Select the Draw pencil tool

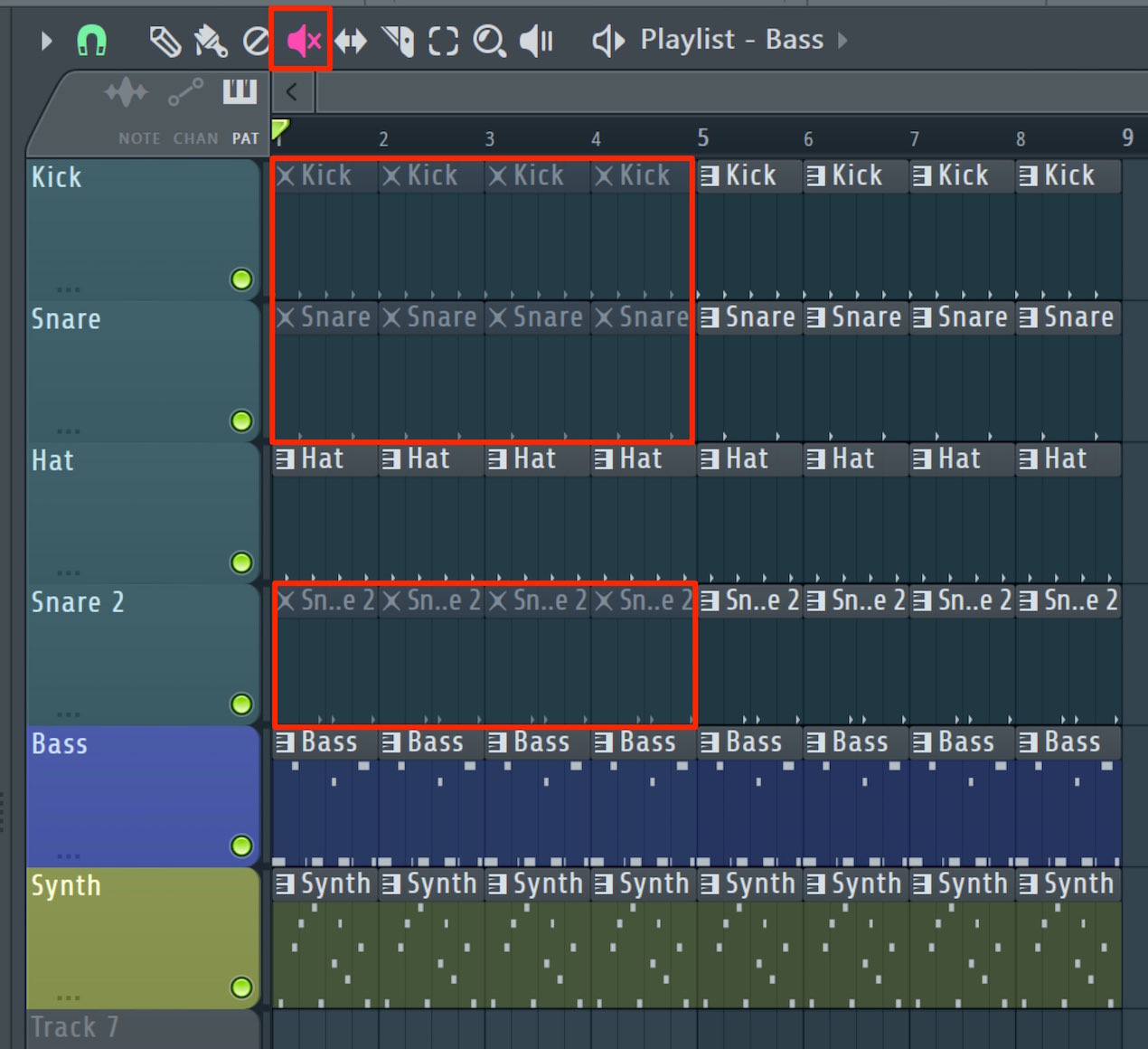coord(165,42)
